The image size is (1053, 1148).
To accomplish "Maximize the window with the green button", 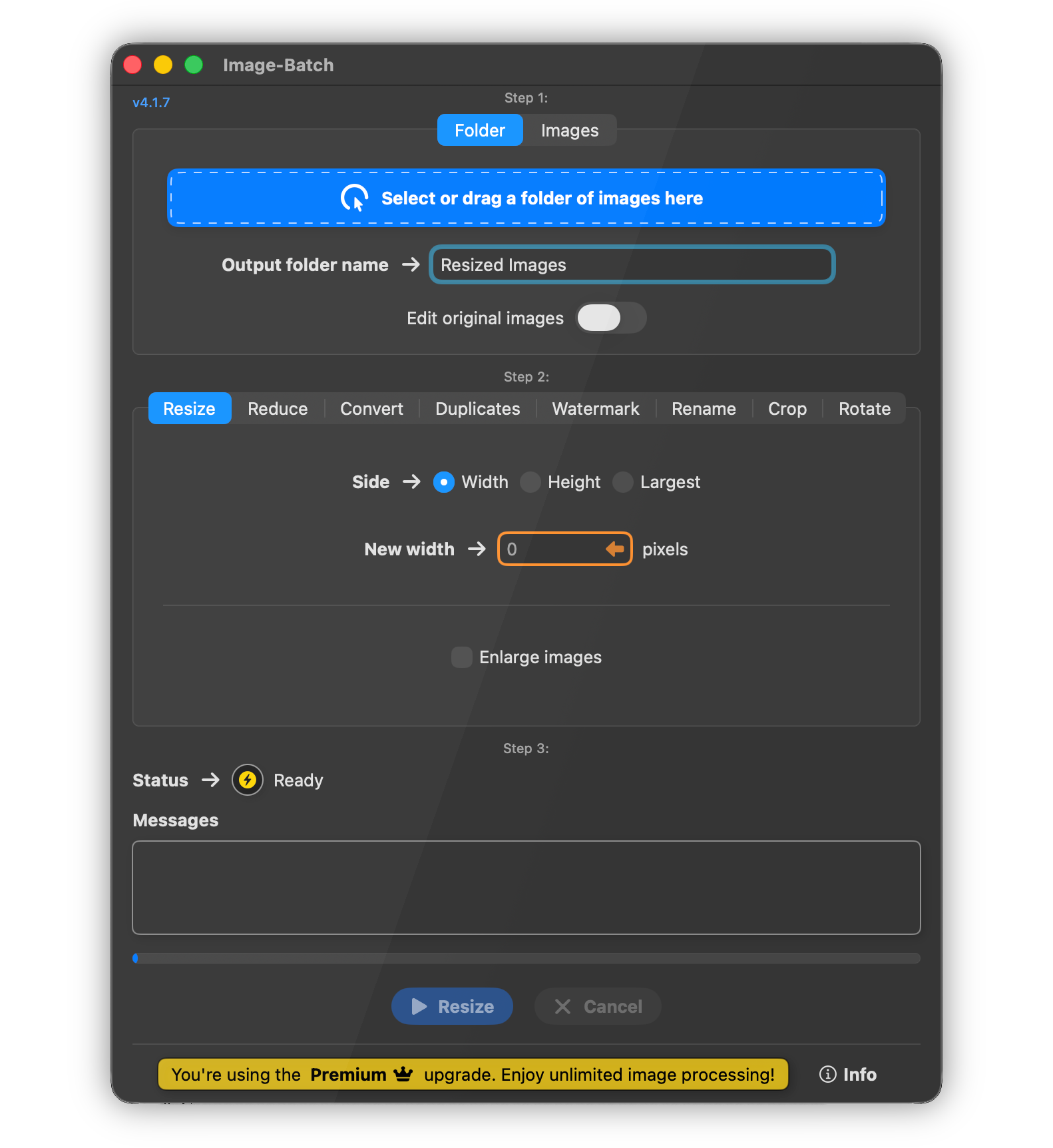I will click(194, 65).
